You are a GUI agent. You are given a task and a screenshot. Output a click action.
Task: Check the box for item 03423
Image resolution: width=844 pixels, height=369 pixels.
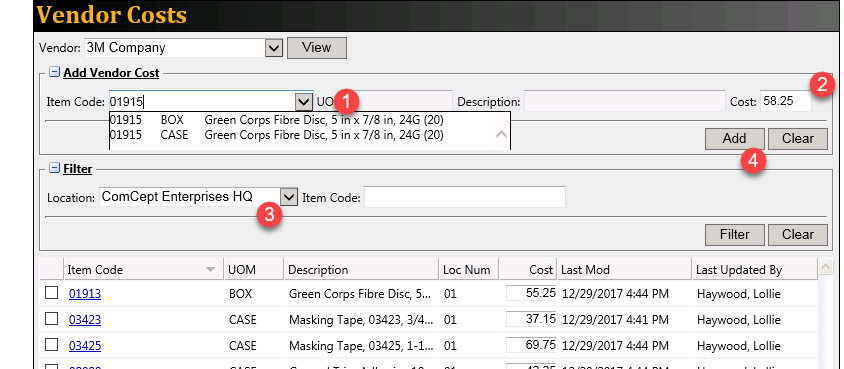pyautogui.click(x=52, y=319)
